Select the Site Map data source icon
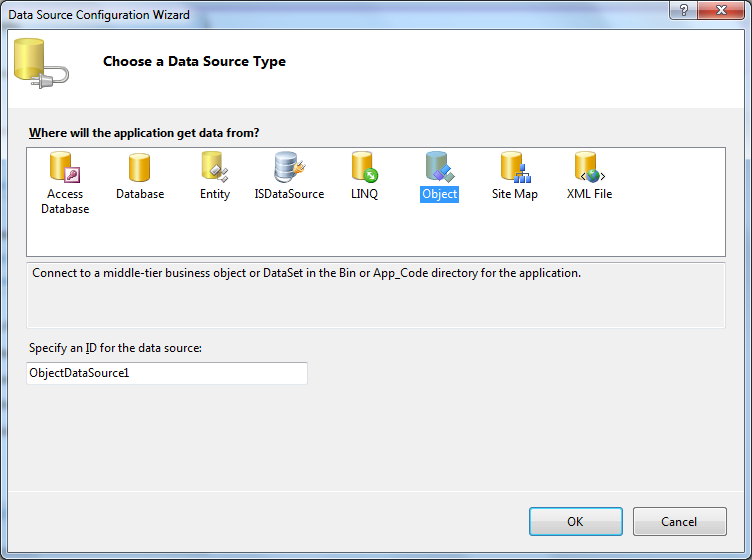 [514, 168]
